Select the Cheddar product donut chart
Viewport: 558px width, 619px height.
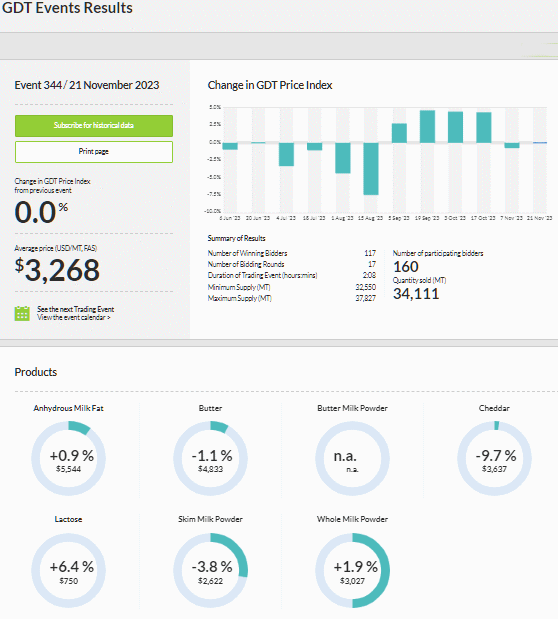point(494,458)
